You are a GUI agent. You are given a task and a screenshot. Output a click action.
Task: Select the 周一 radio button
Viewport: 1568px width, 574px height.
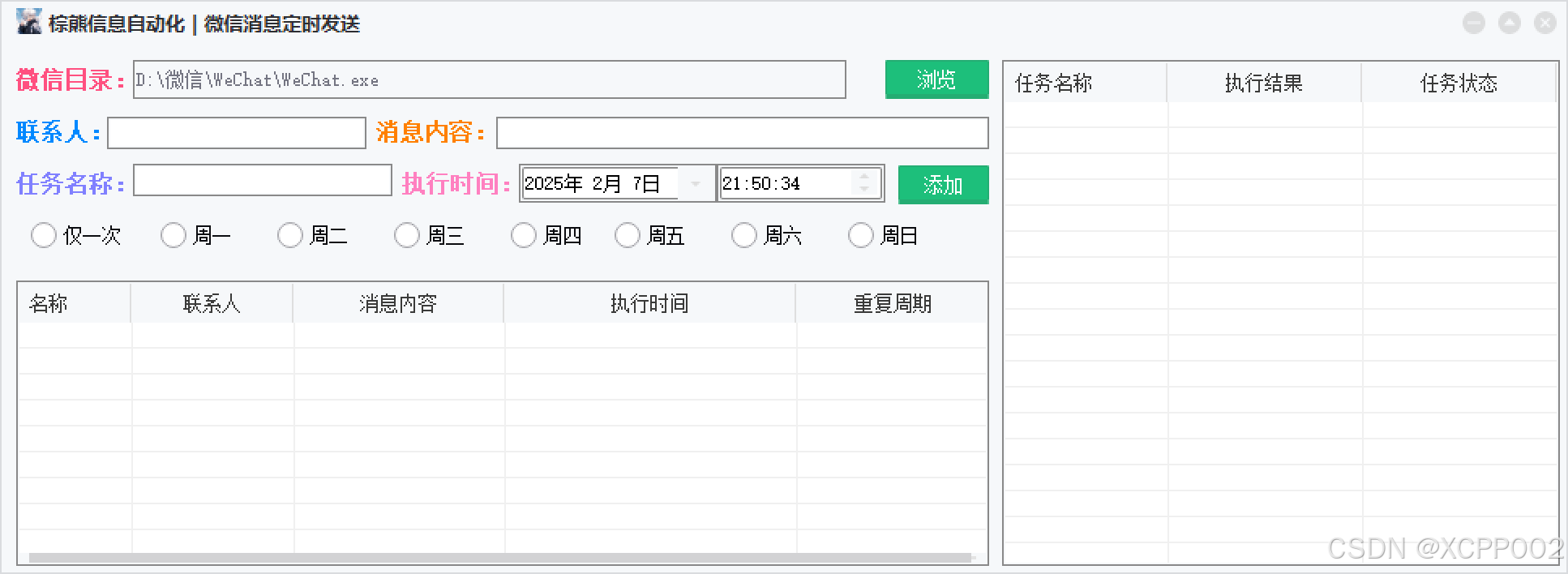click(x=174, y=236)
